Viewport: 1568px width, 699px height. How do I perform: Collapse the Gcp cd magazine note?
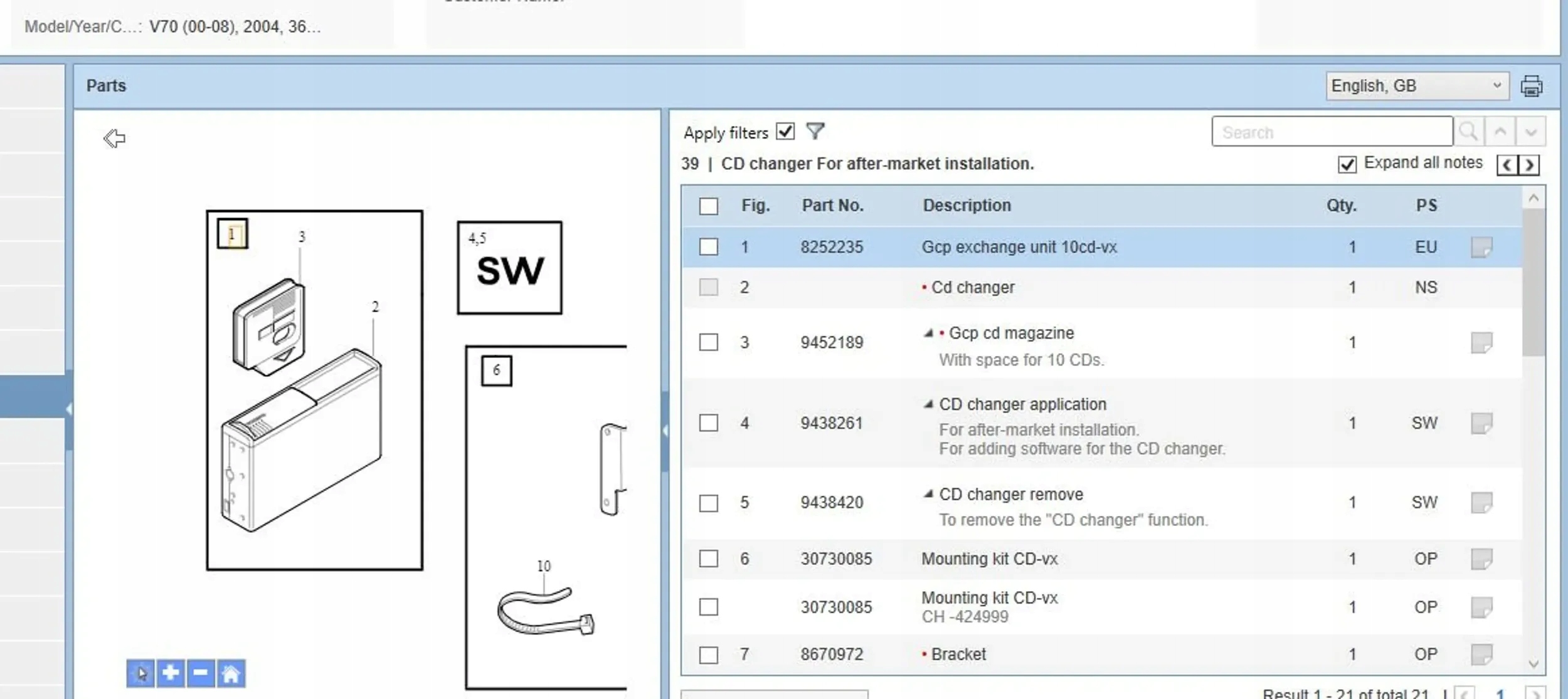928,333
